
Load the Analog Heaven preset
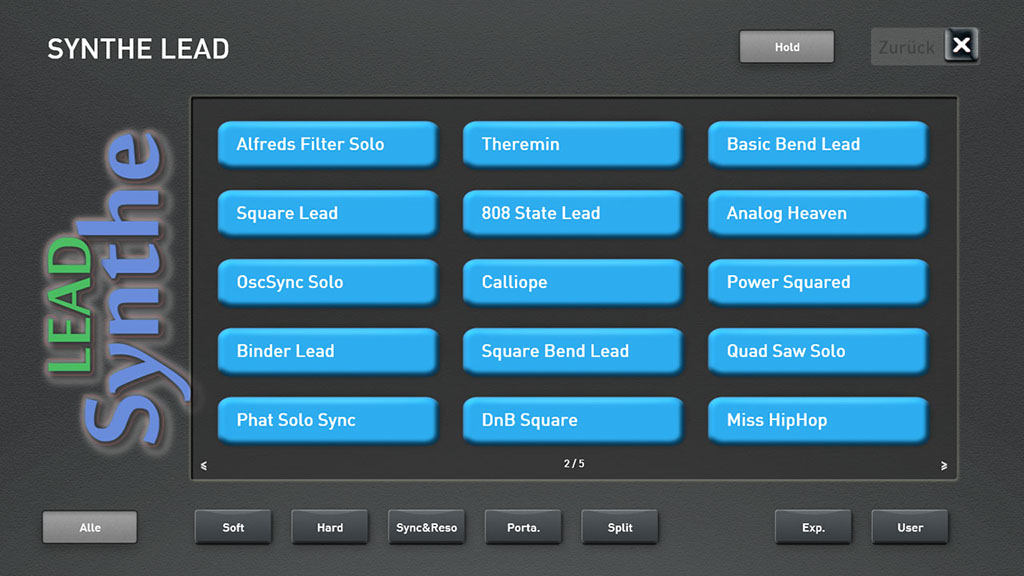click(817, 213)
